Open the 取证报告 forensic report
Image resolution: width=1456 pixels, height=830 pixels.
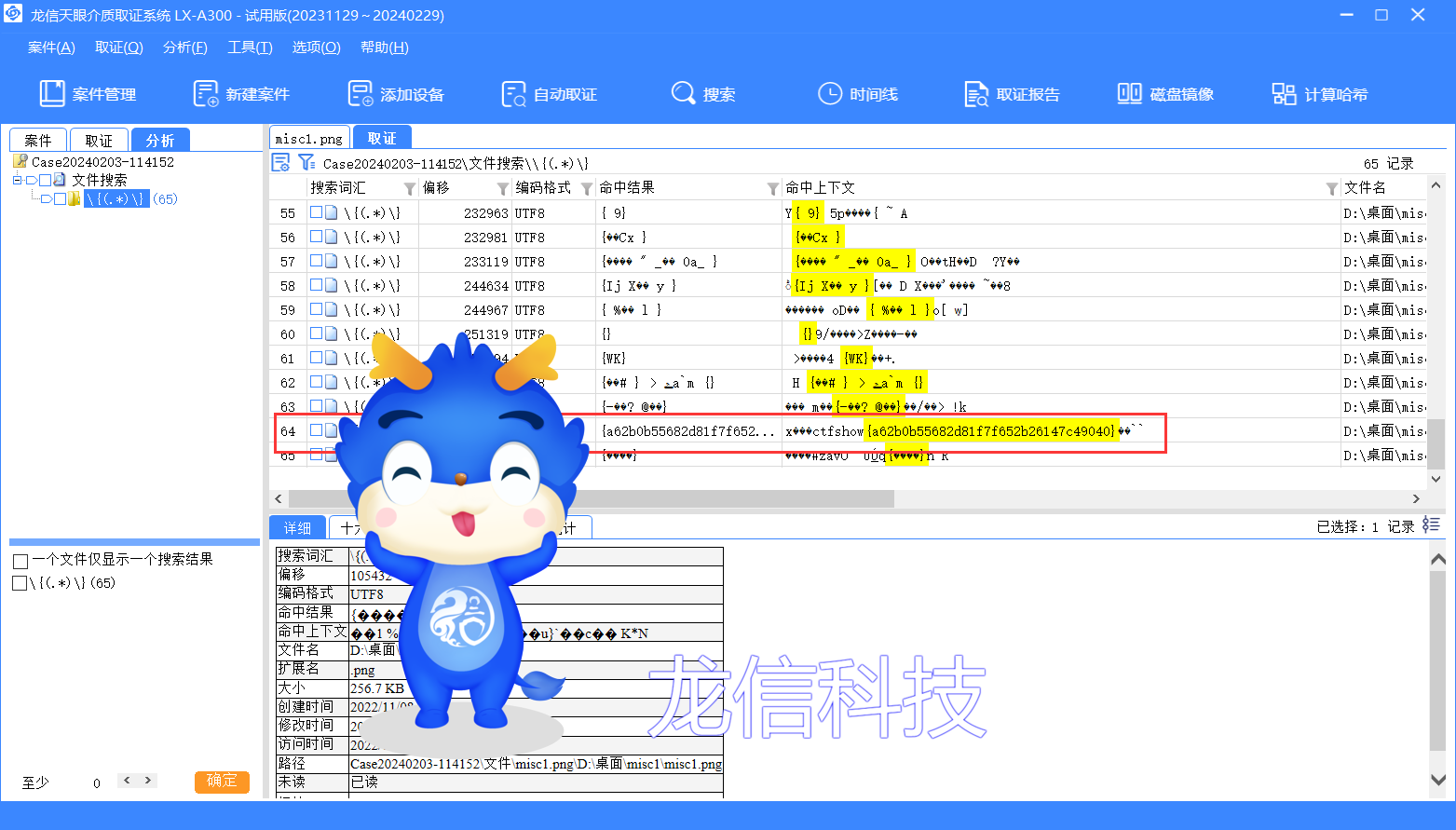tap(1012, 94)
